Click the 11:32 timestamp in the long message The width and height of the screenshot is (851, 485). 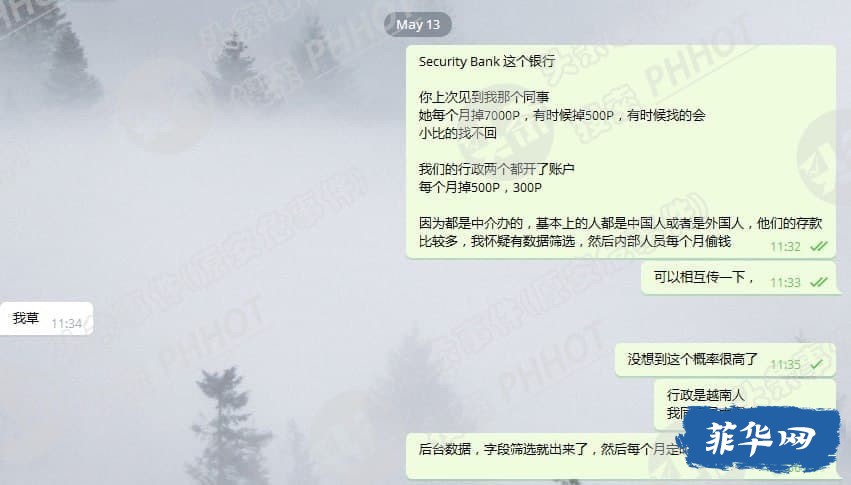(x=785, y=247)
